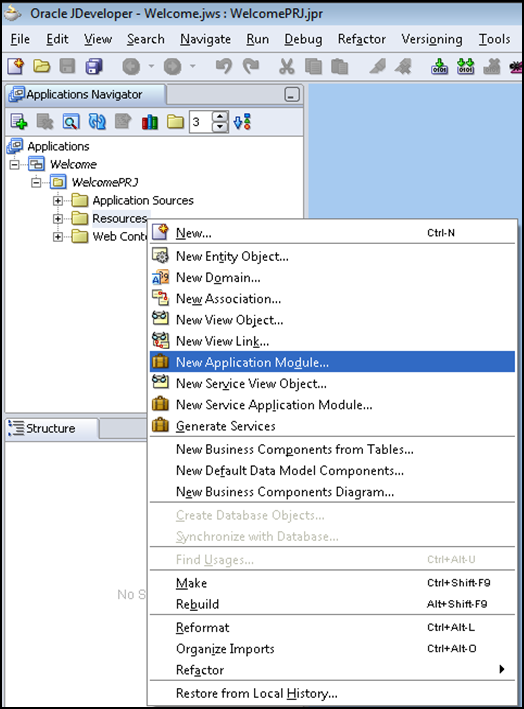Click the Refresh icon in navigator toolbar
Screen dimensions: 524x709
pos(97,122)
